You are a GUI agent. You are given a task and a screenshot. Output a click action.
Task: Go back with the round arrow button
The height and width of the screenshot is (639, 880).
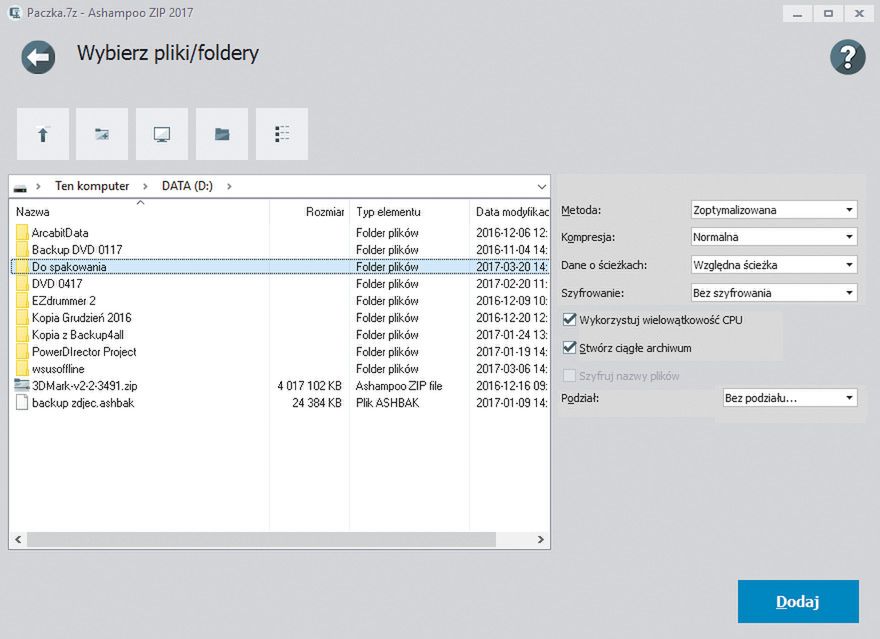click(x=38, y=57)
